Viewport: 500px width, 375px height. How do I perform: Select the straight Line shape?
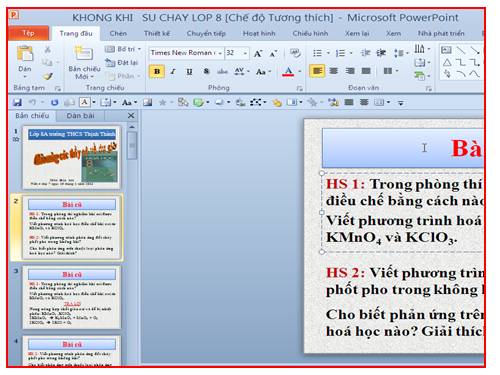461,50
